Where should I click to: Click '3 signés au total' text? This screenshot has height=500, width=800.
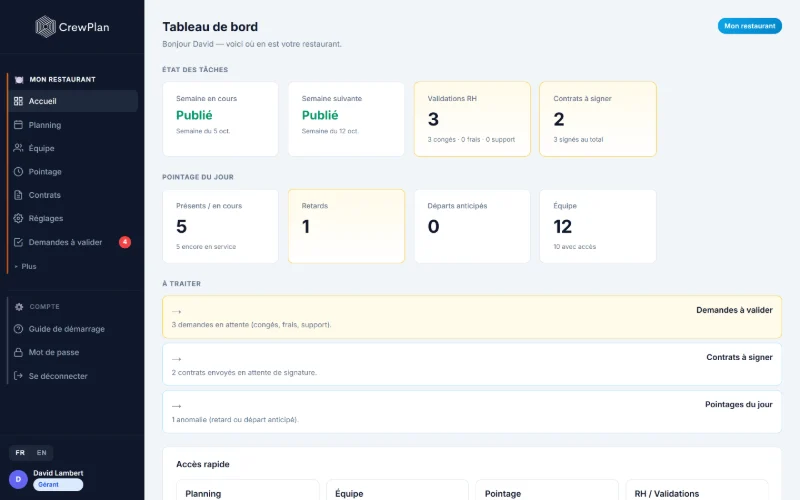pos(579,139)
